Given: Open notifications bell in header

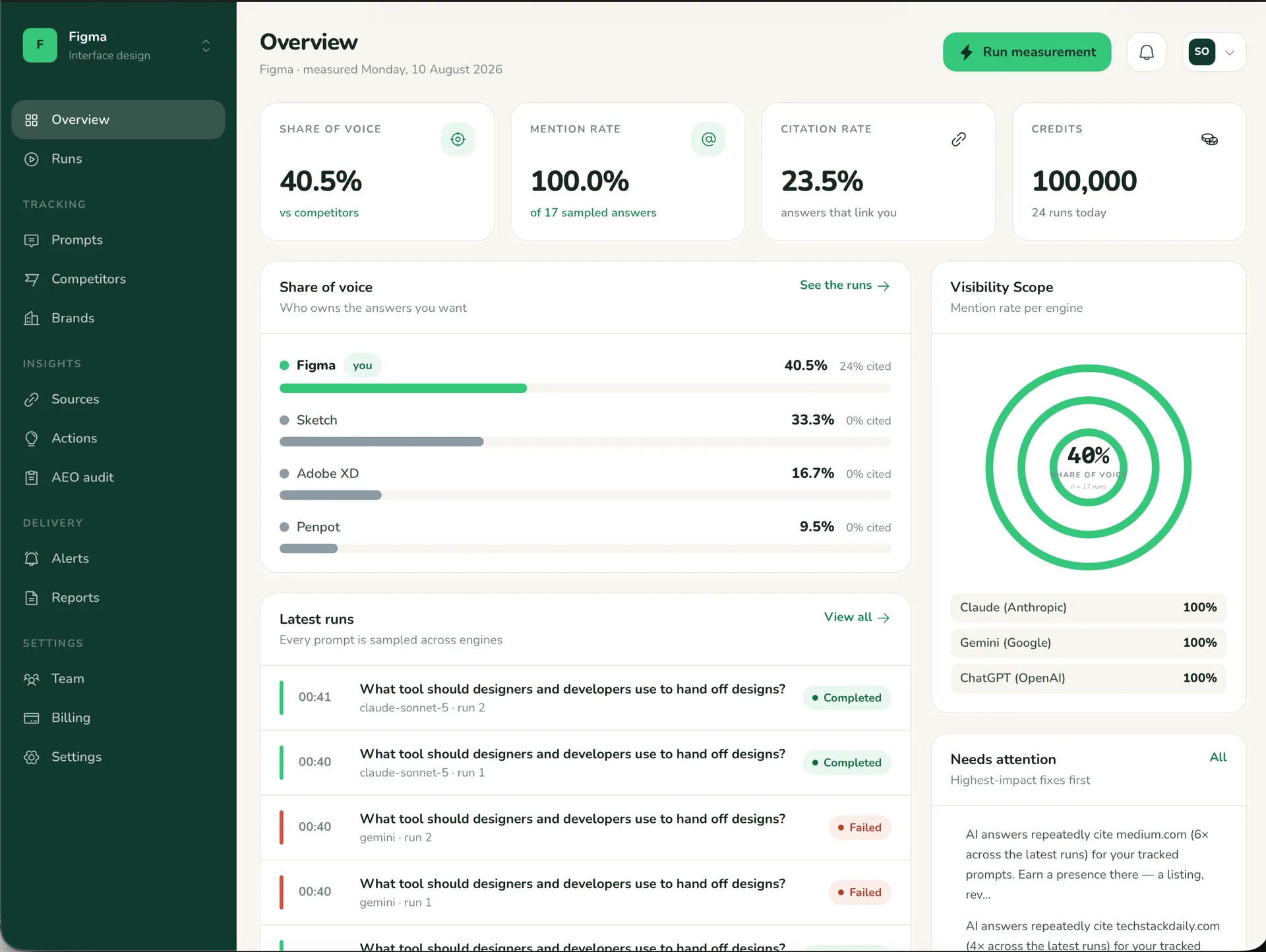Looking at the screenshot, I should [1147, 52].
